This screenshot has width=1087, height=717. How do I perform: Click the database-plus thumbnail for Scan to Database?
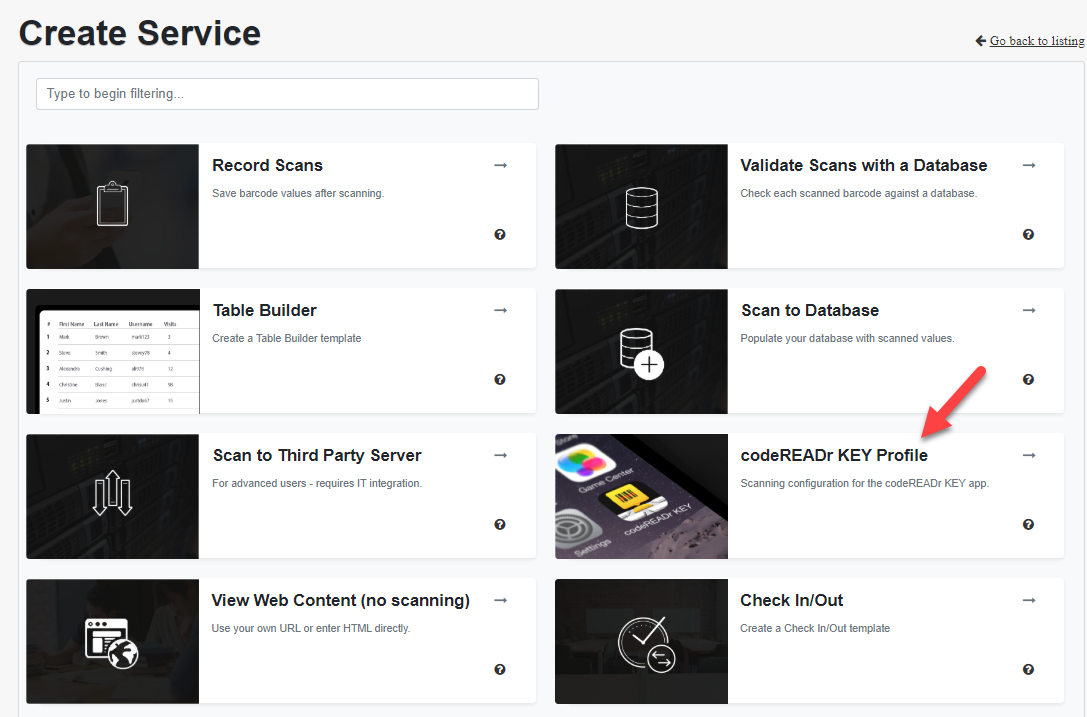[x=641, y=351]
